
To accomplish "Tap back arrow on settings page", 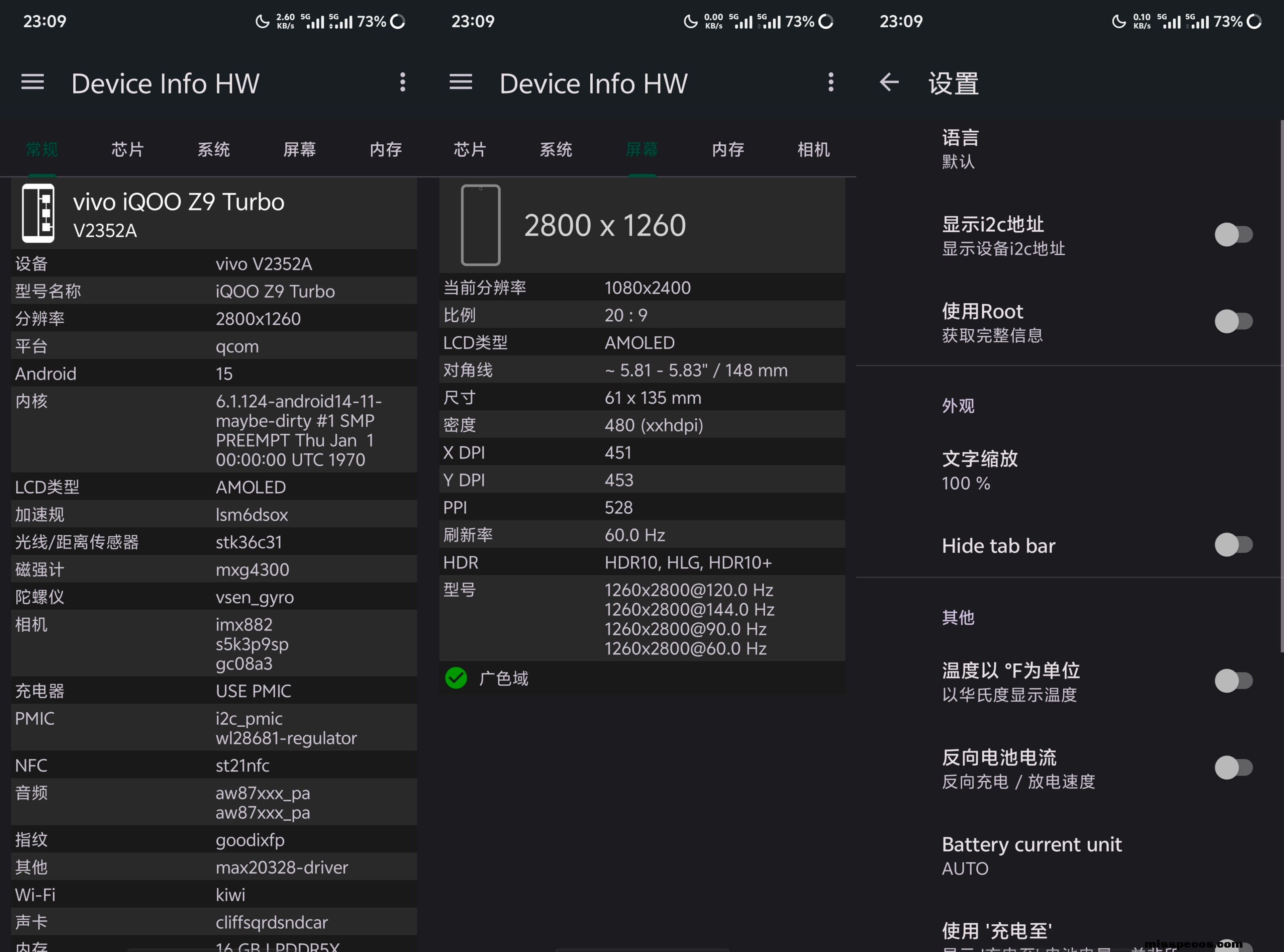I will [x=889, y=82].
